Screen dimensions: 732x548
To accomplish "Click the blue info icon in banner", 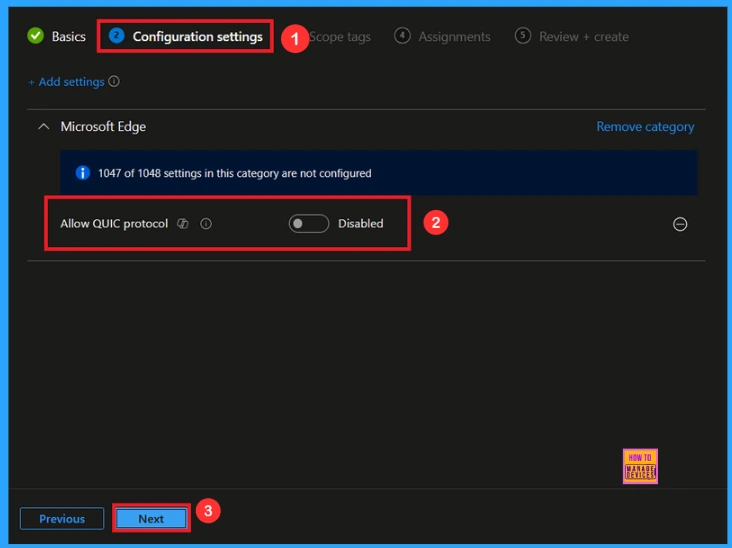I will (83, 173).
